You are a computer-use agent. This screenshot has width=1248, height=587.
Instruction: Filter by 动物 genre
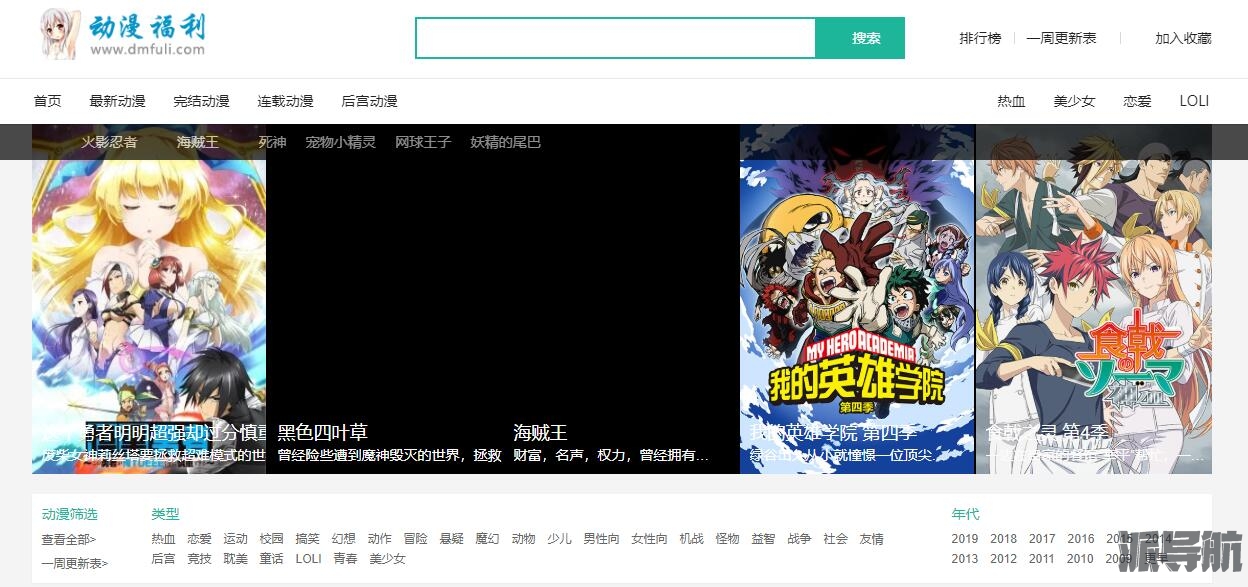coord(523,539)
